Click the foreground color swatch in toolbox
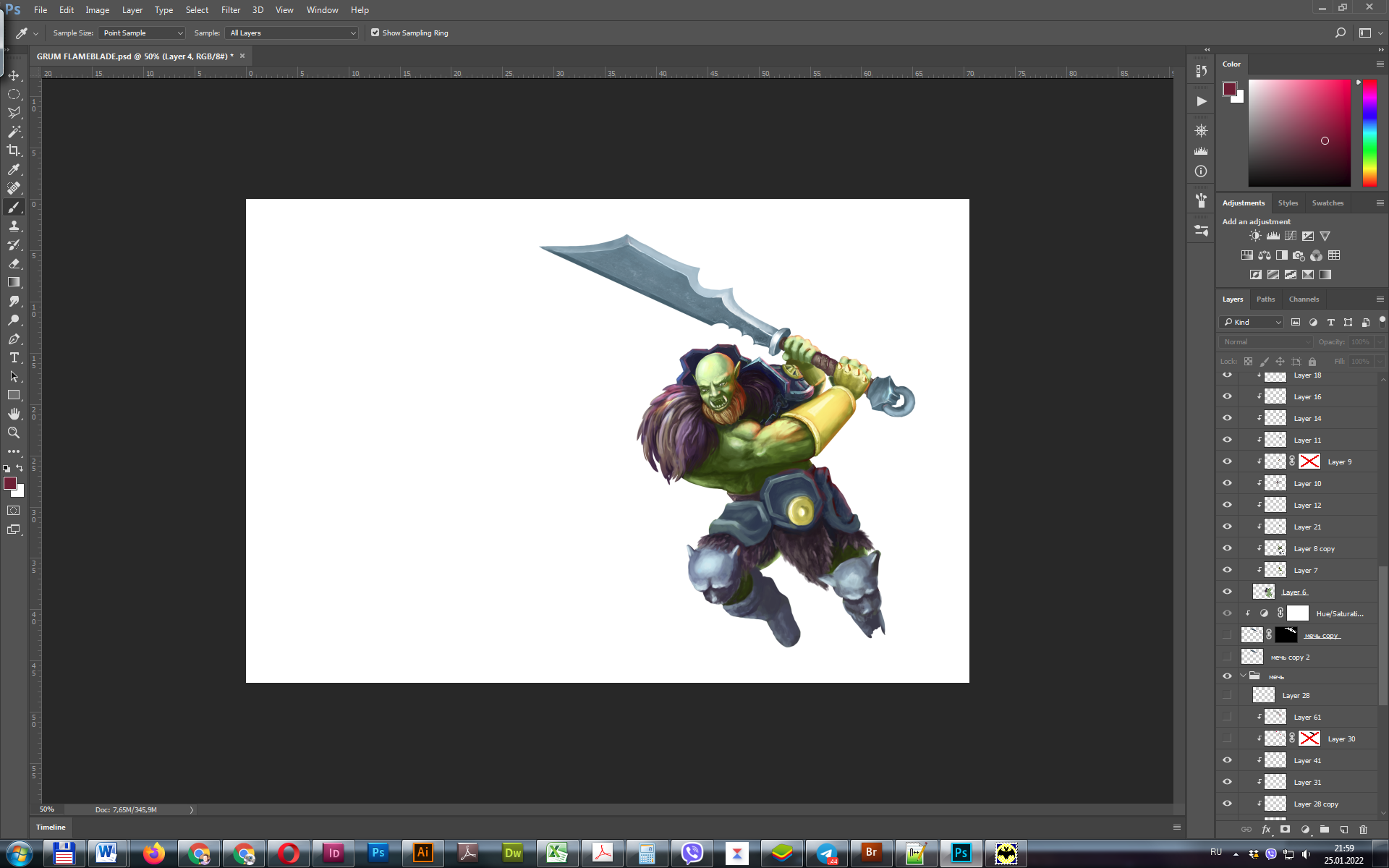 (10, 483)
